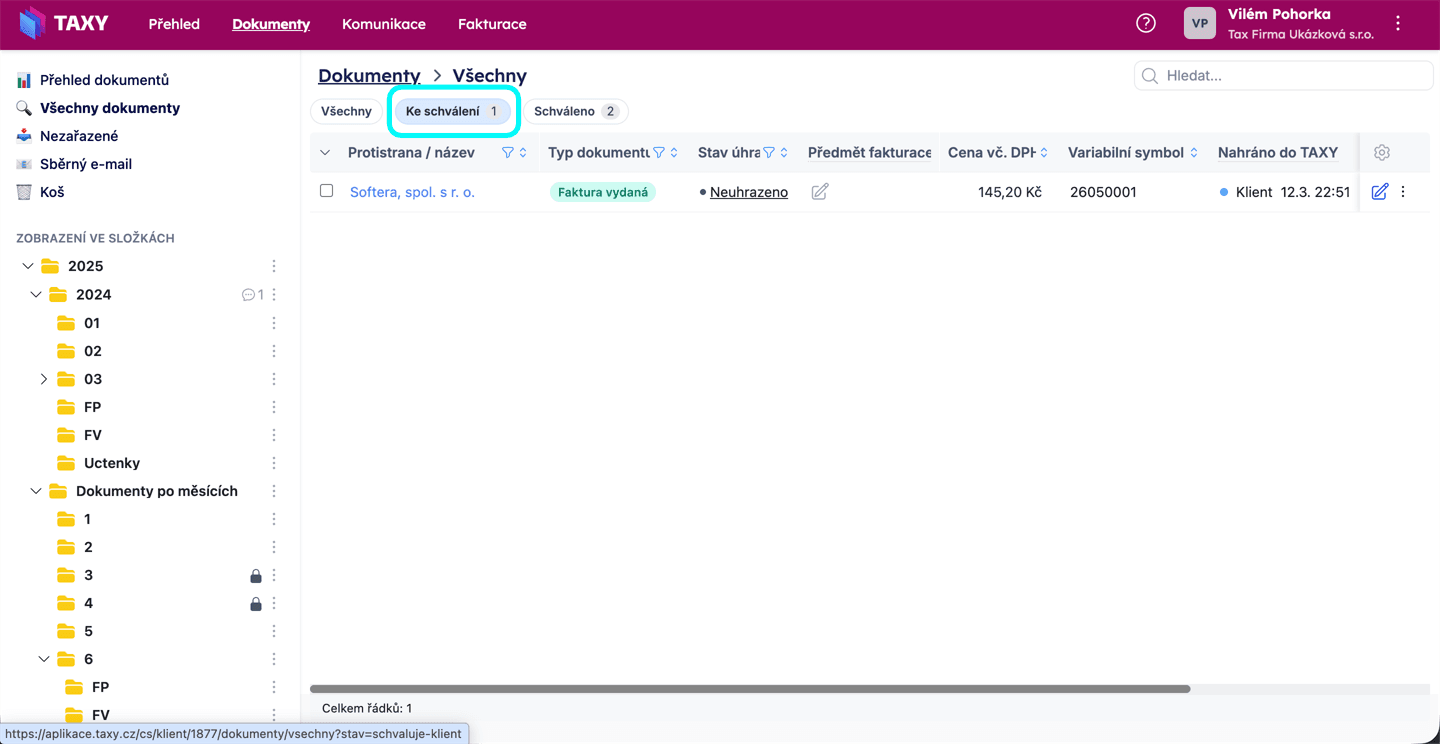This screenshot has height=744, width=1440.
Task: Filter the Typ dokumentu column
Action: (x=659, y=153)
